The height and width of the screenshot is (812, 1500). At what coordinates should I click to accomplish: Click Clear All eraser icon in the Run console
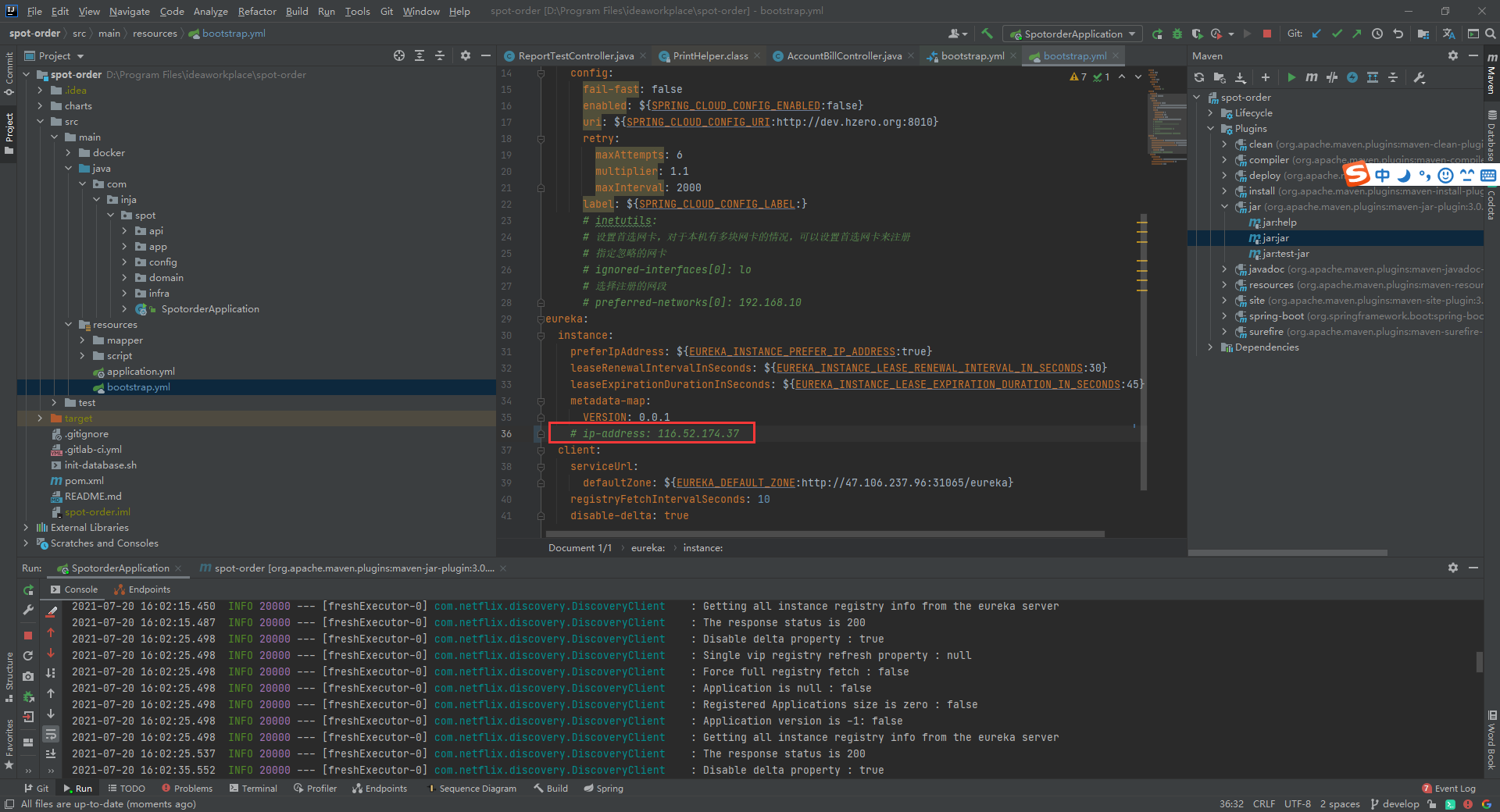[52, 611]
